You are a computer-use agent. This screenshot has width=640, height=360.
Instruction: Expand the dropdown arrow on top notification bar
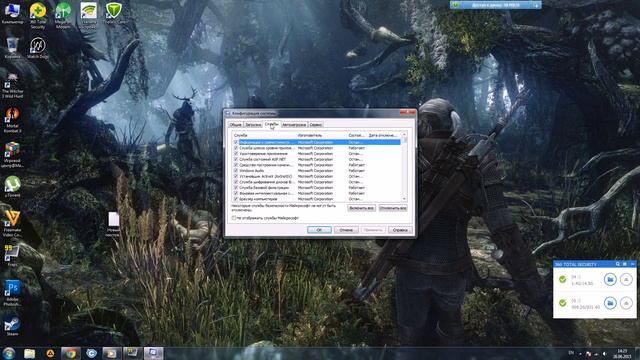pos(536,5)
